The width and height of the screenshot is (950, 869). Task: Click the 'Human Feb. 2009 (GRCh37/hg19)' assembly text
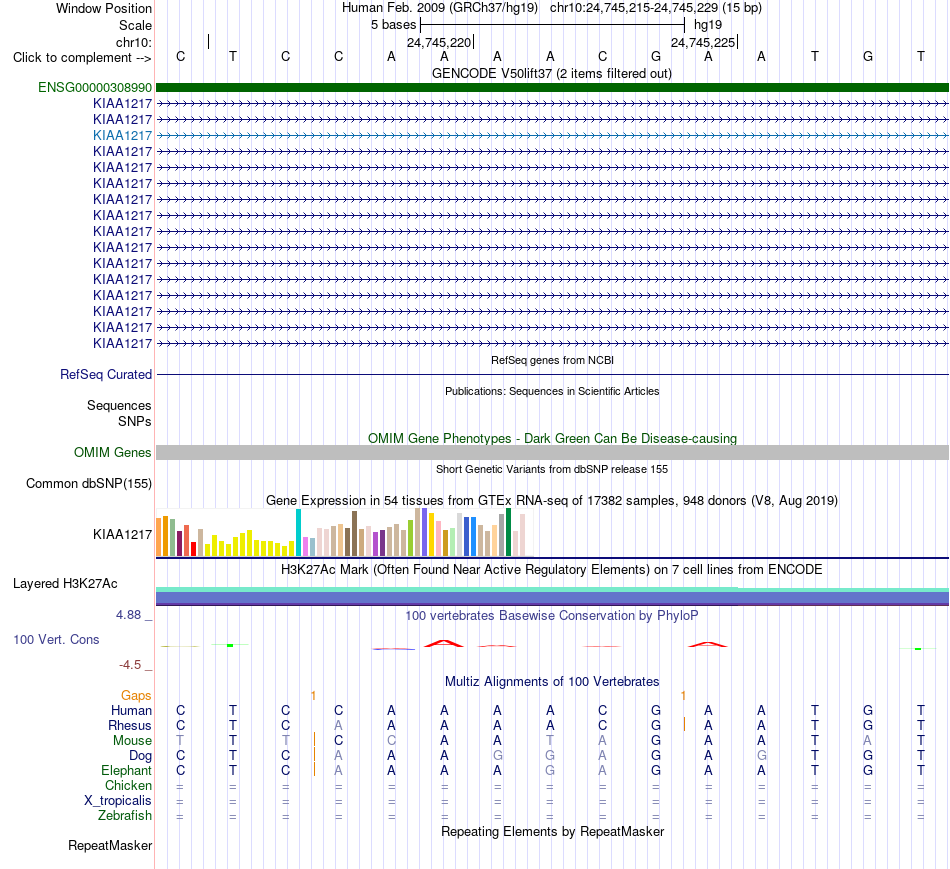(440, 8)
